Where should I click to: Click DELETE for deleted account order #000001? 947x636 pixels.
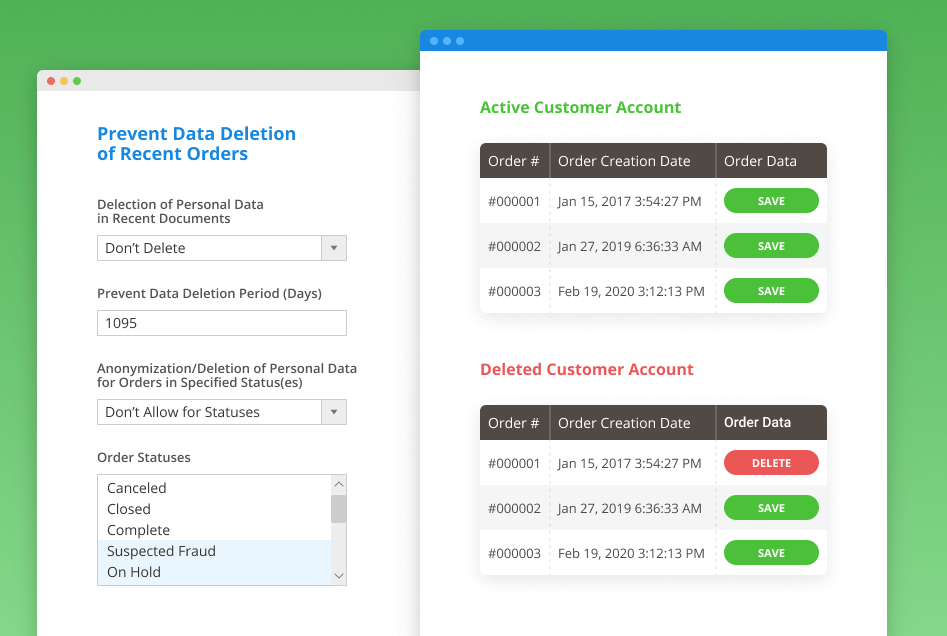click(x=771, y=463)
